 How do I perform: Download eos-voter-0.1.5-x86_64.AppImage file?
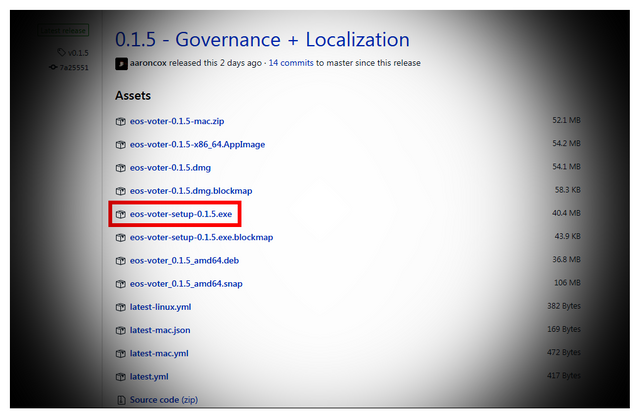click(198, 144)
